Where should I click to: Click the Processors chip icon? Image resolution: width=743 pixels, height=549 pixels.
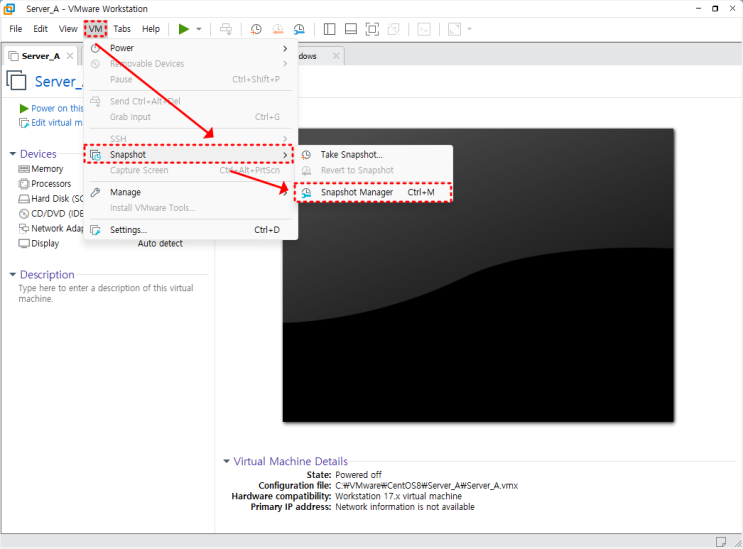(x=24, y=184)
